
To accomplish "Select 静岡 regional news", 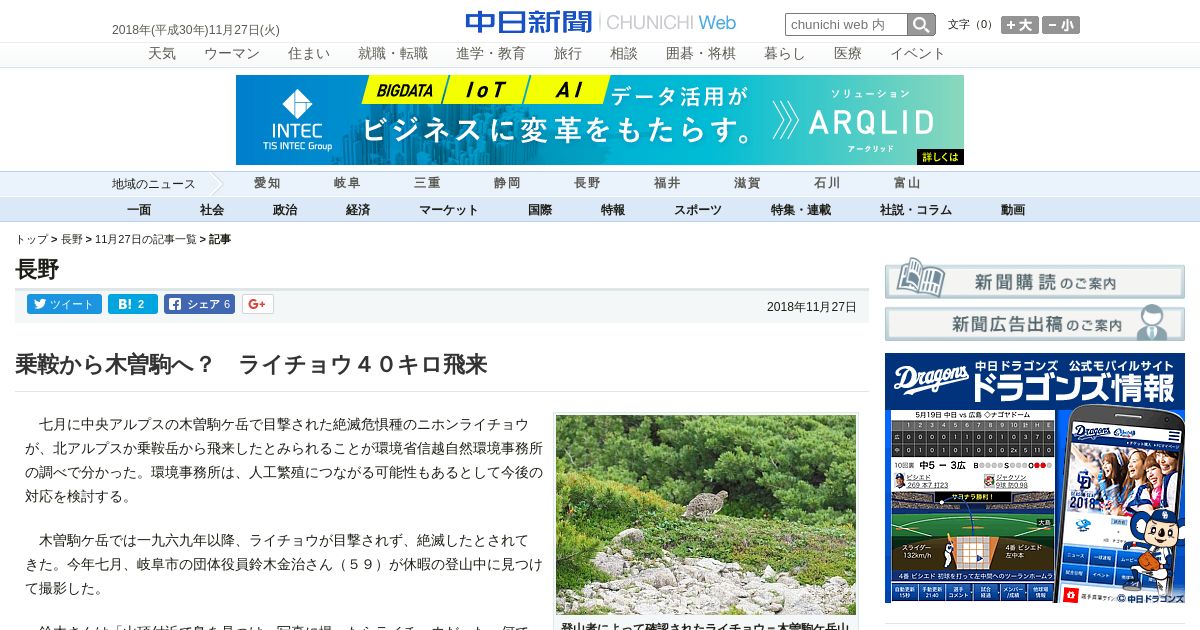I will [x=507, y=184].
